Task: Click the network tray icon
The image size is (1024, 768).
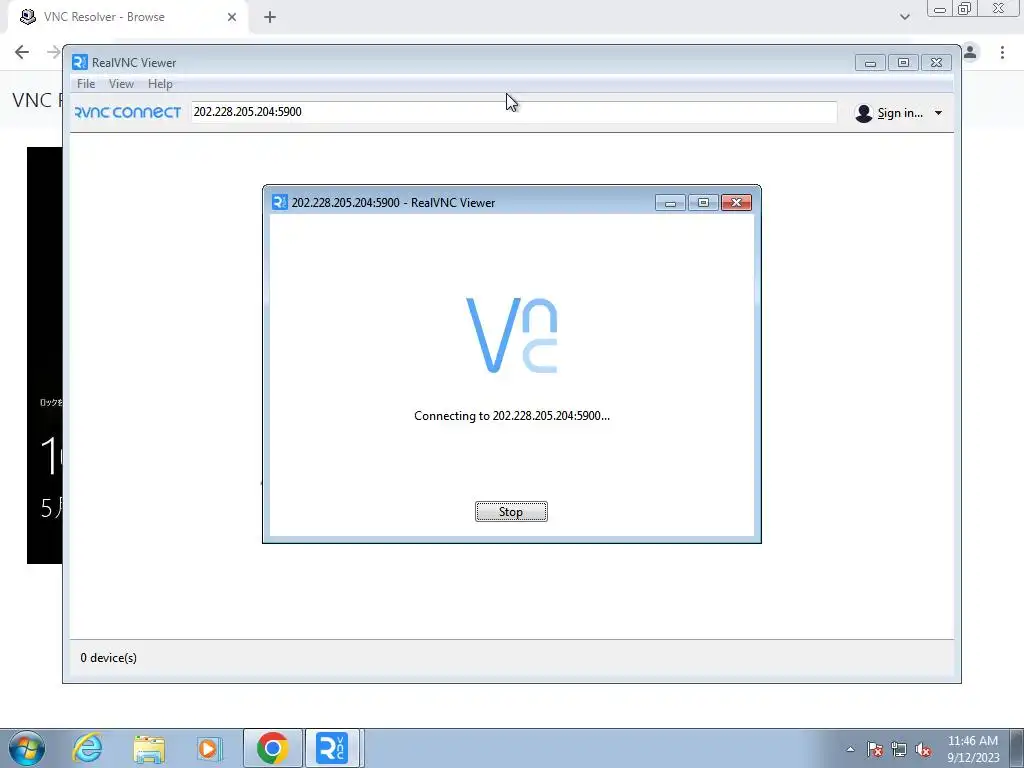Action: coord(899,749)
